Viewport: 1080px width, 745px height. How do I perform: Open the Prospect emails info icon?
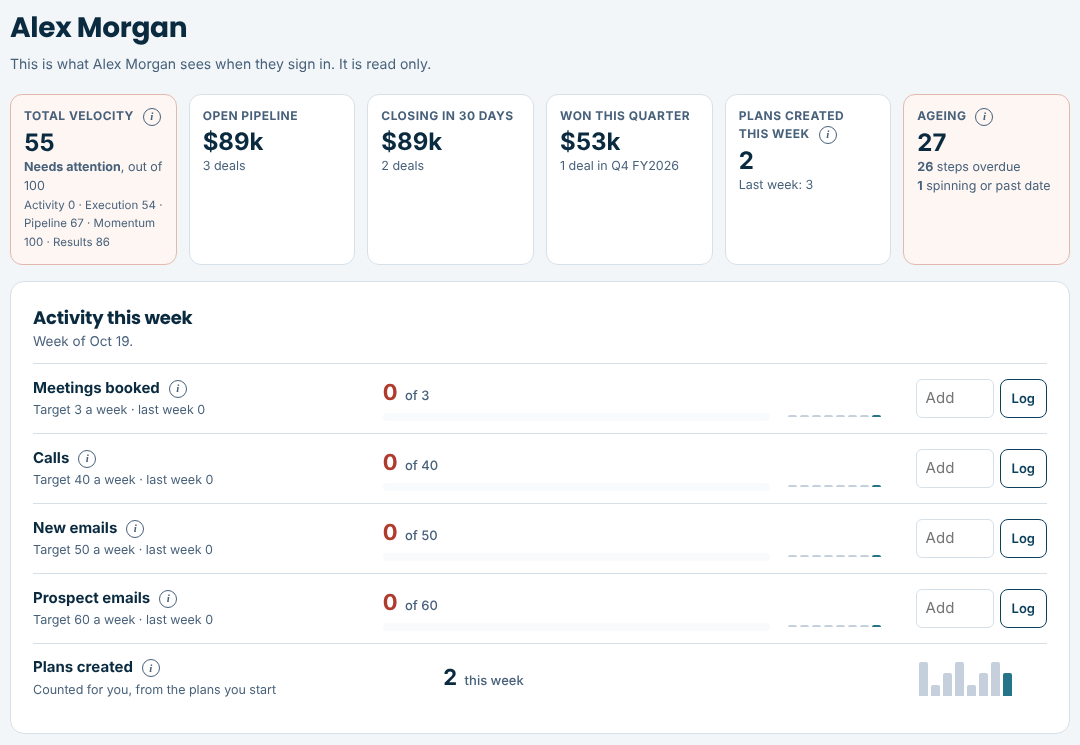pyautogui.click(x=168, y=599)
